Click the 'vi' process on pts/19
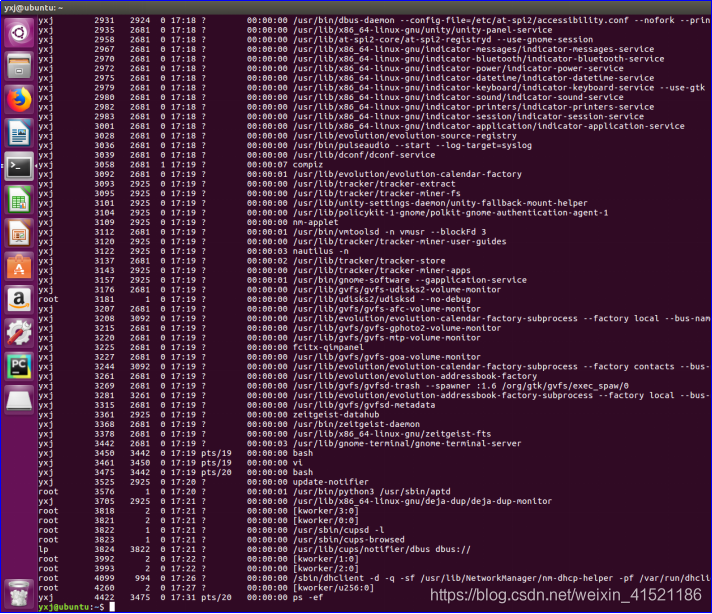 [297, 463]
